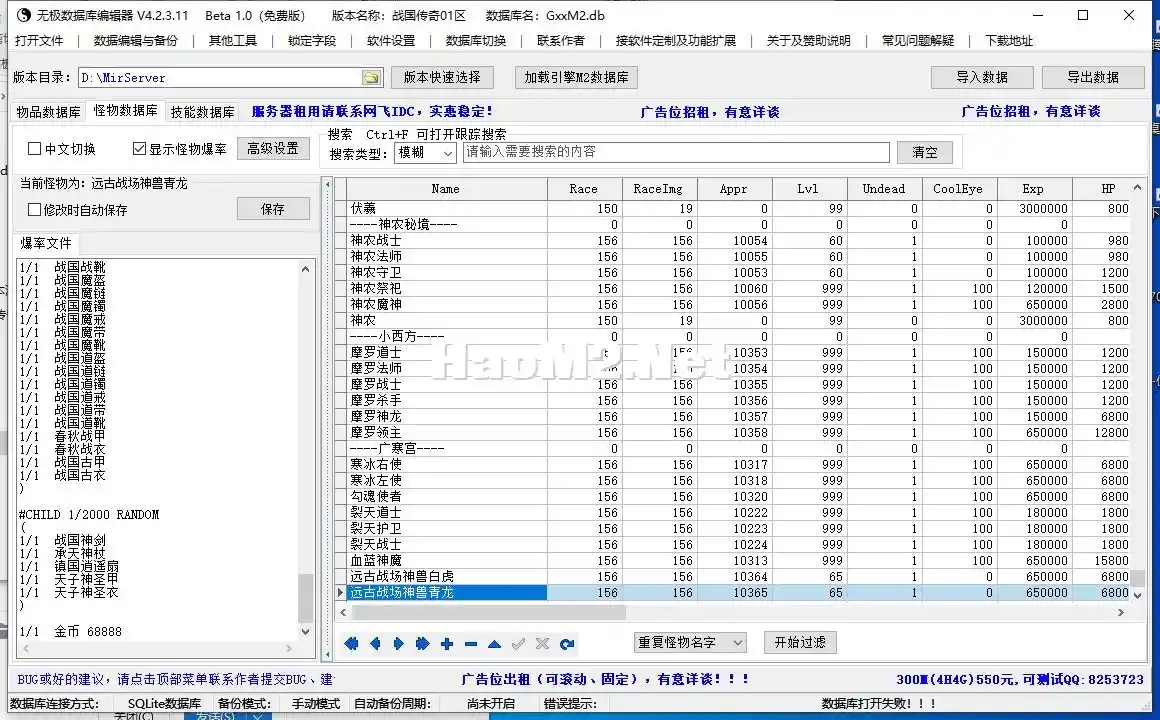Click row indicator arrow of selected row
This screenshot has height=720, width=1160.
coord(340,593)
